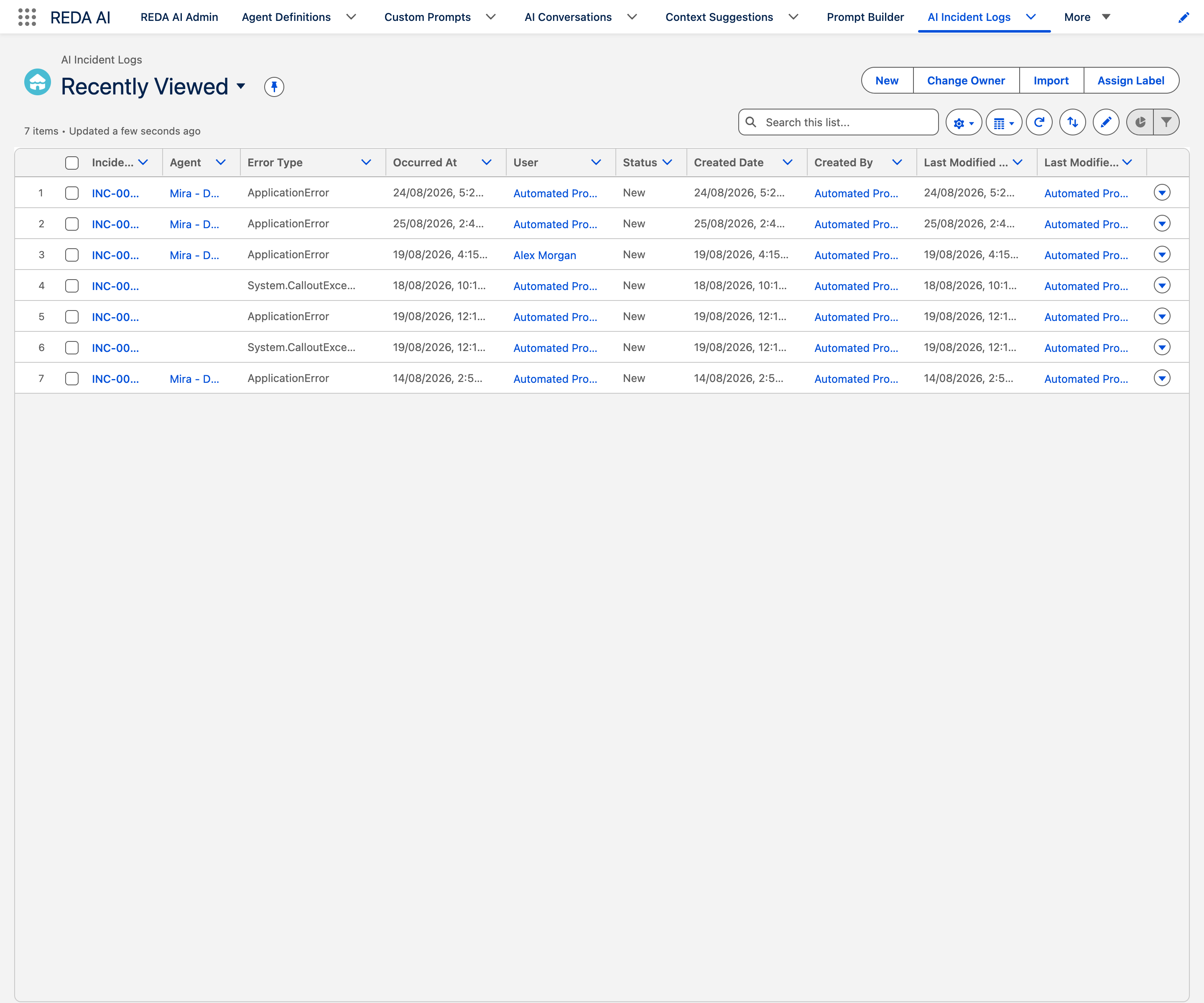Open the App Launcher grid icon

coord(27,17)
